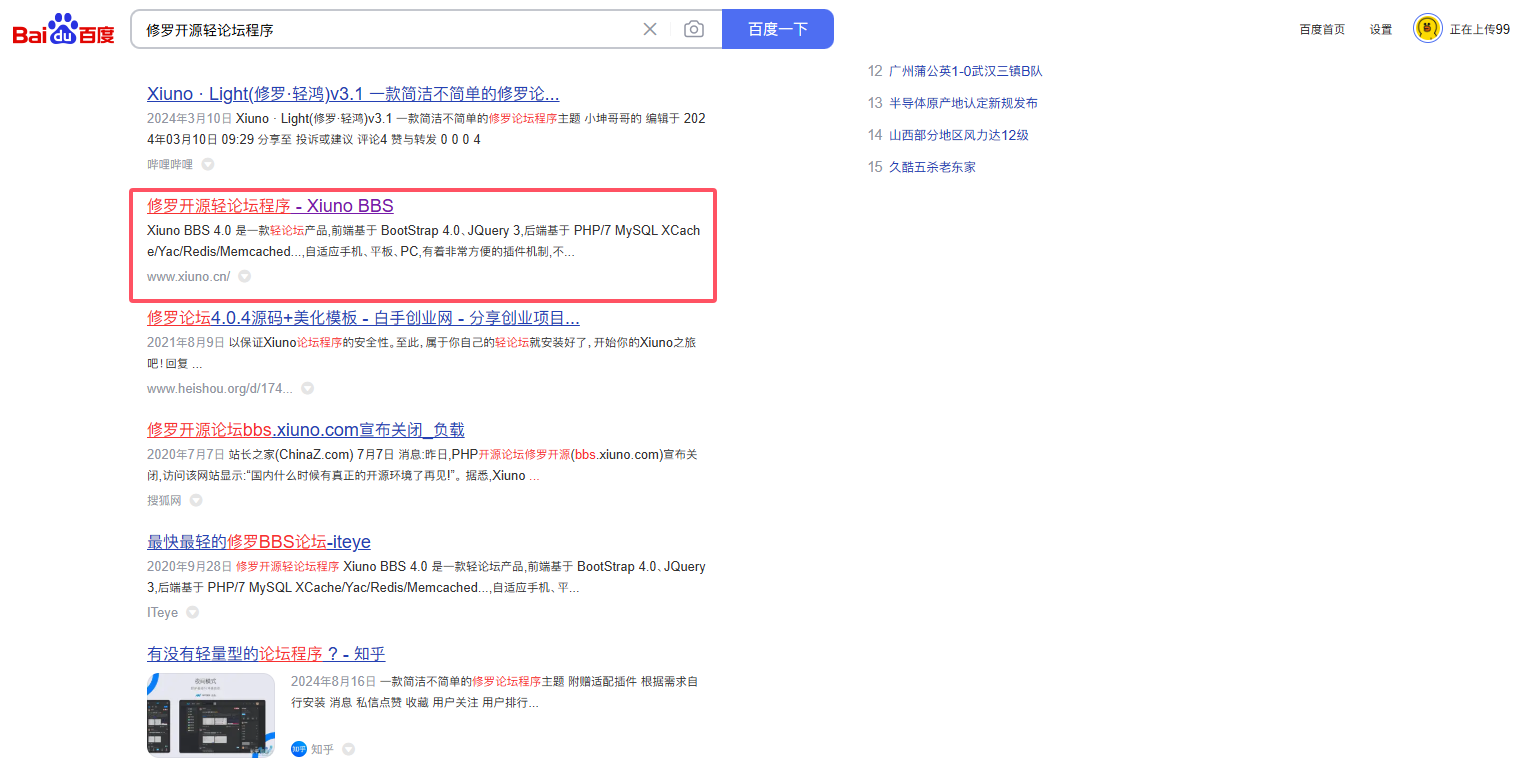
Task: Open hot search 久酷五杀老东家
Action: (x=932, y=167)
